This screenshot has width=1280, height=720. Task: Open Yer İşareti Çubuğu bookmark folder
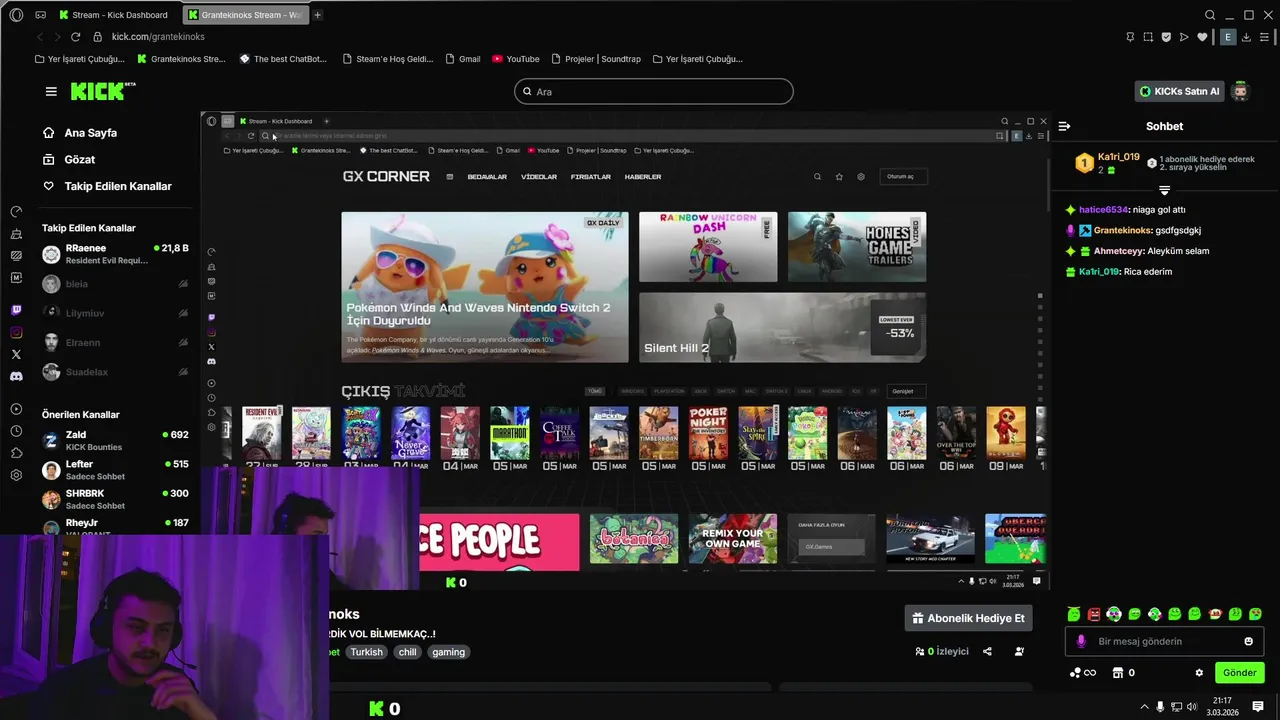point(79,59)
